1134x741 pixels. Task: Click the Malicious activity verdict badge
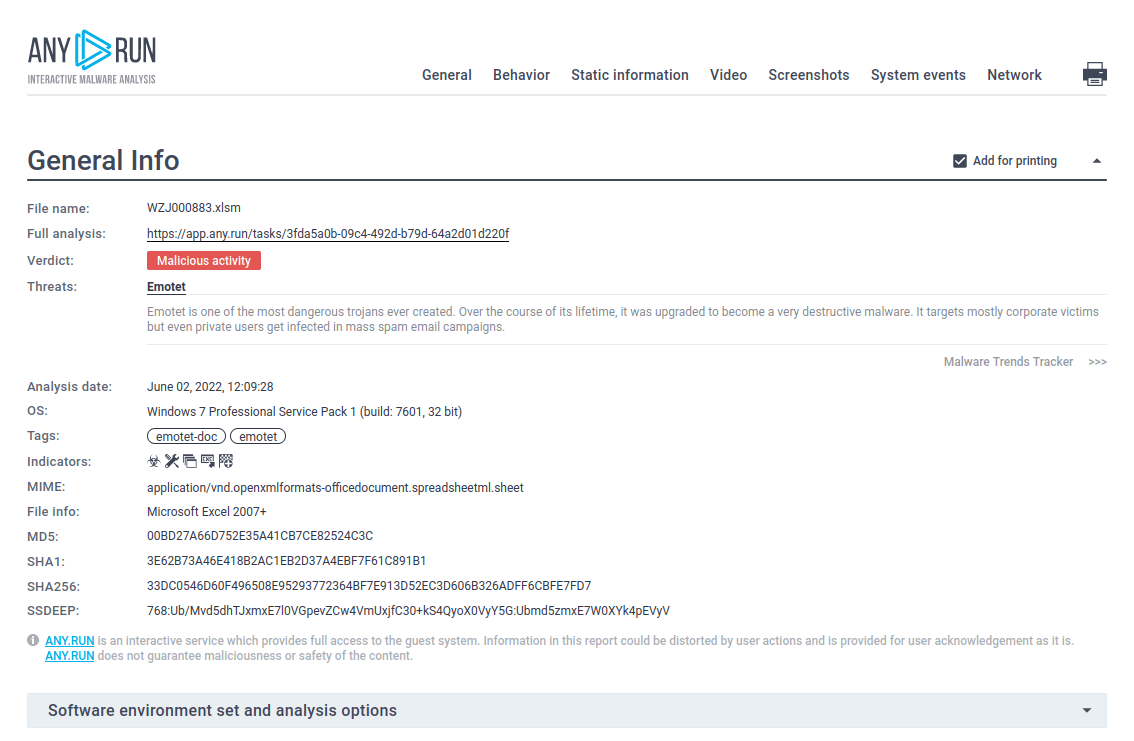point(204,260)
